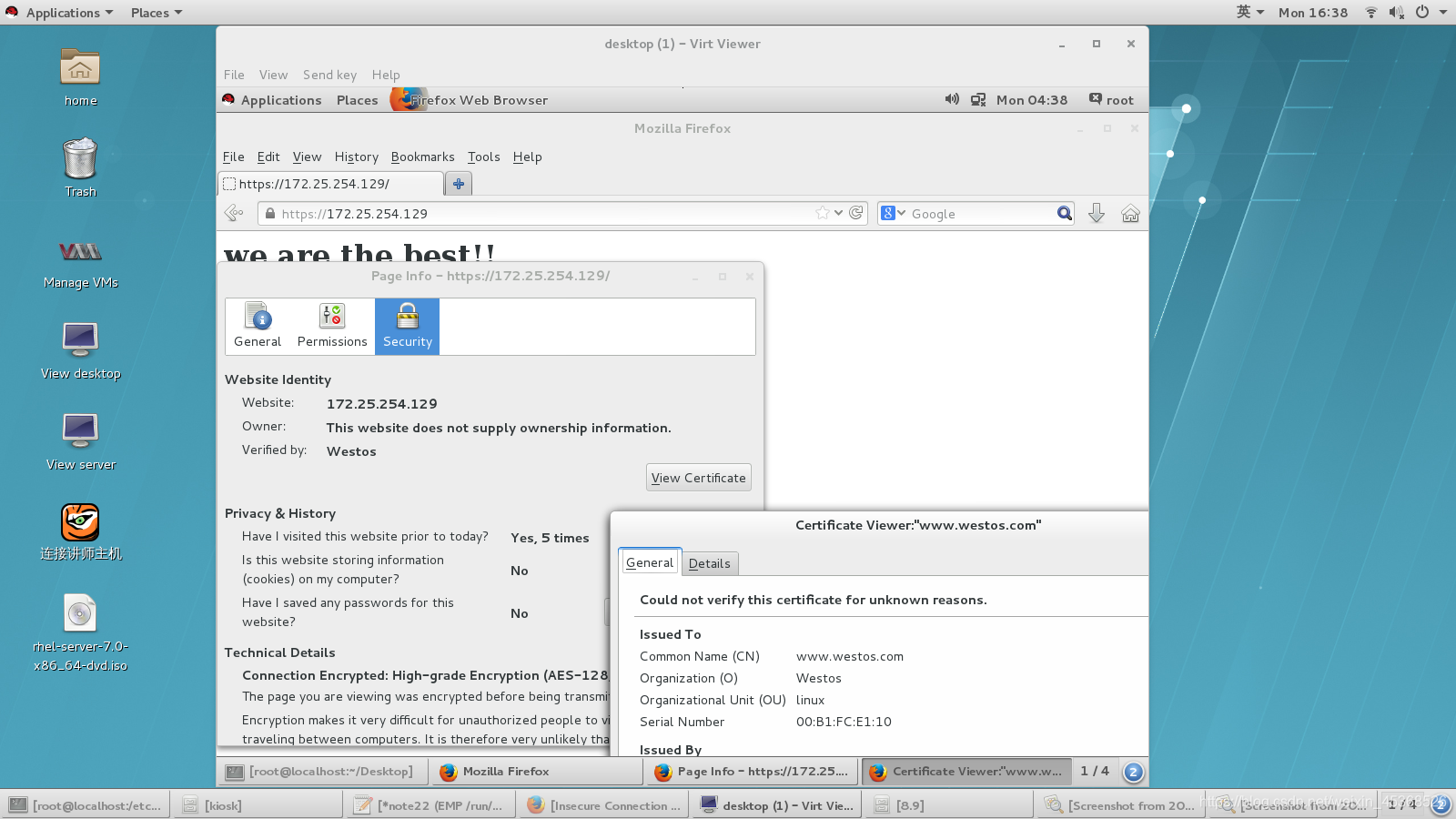The height and width of the screenshot is (819, 1456).
Task: Open Virt Viewer View menu
Action: pos(273,75)
